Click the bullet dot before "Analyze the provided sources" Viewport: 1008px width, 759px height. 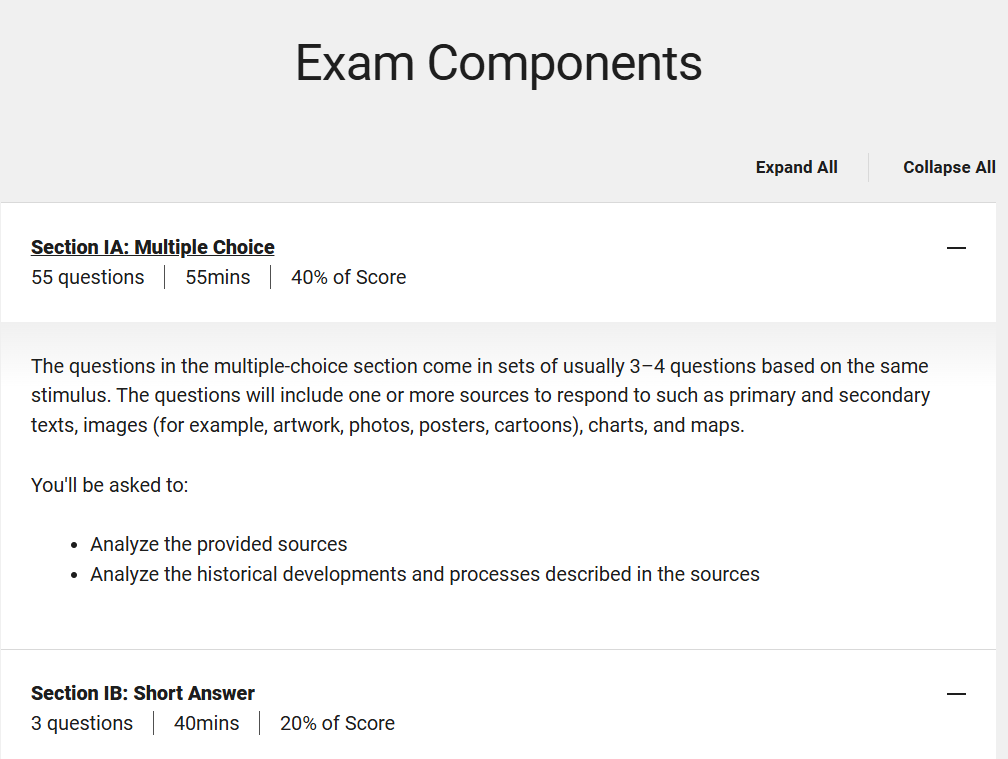pos(75,546)
